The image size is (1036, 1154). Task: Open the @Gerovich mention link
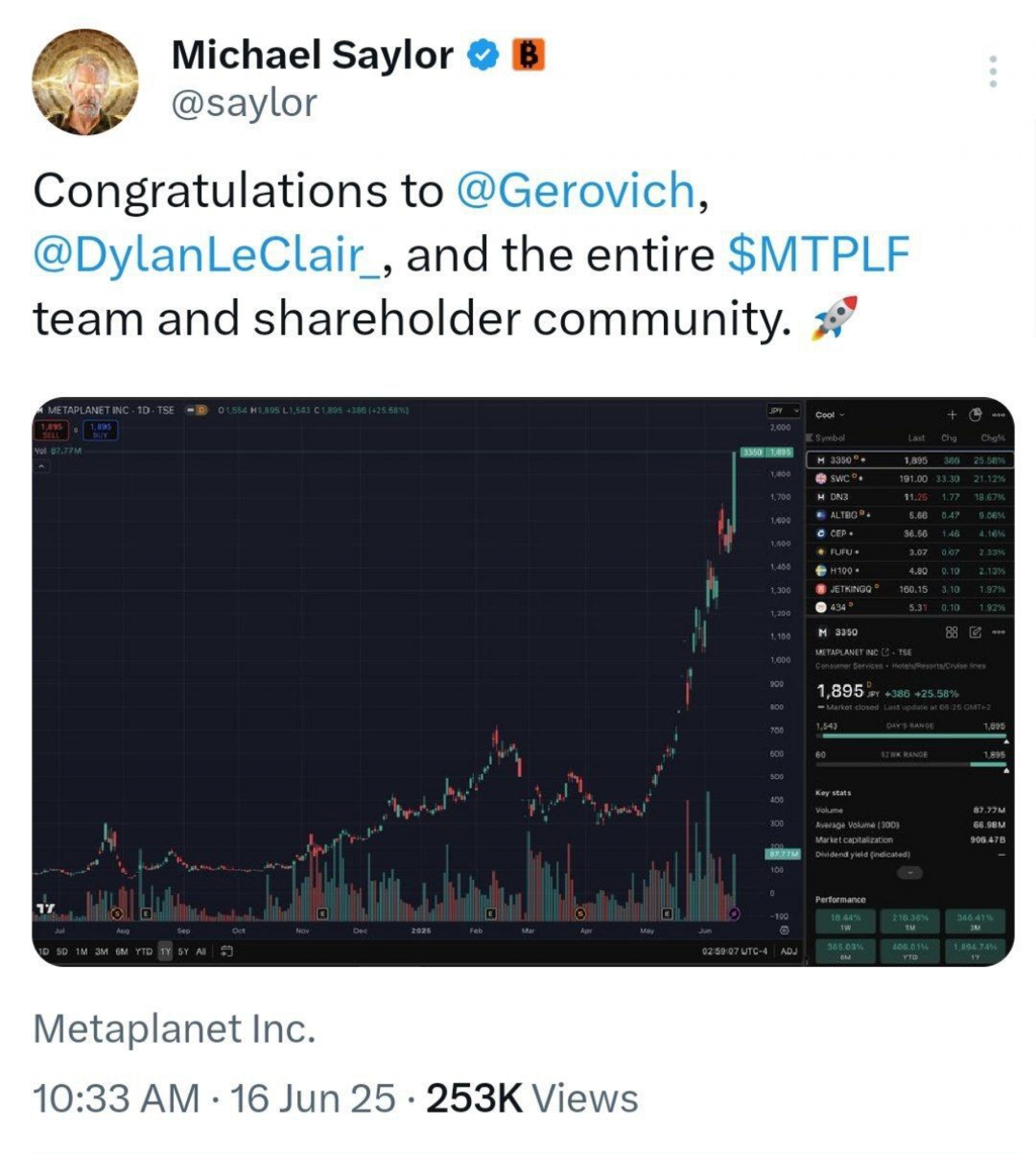coord(576,190)
